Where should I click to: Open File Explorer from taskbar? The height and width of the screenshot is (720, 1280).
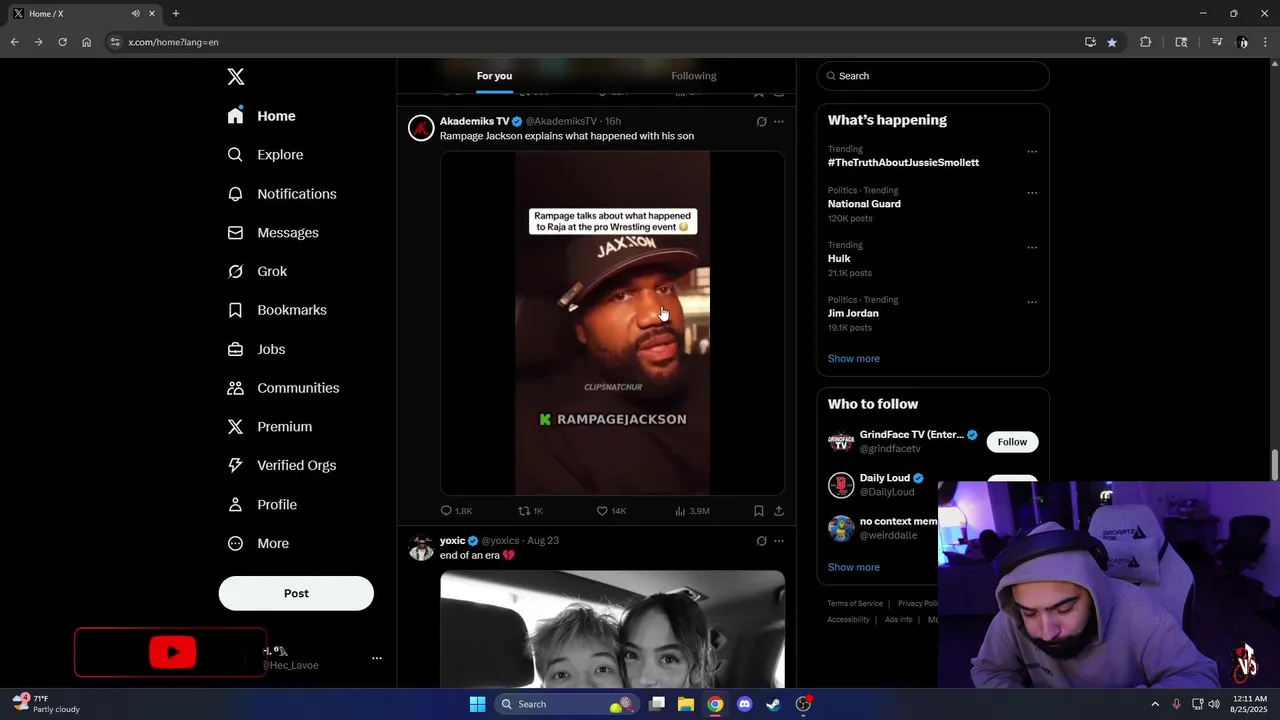[x=686, y=704]
